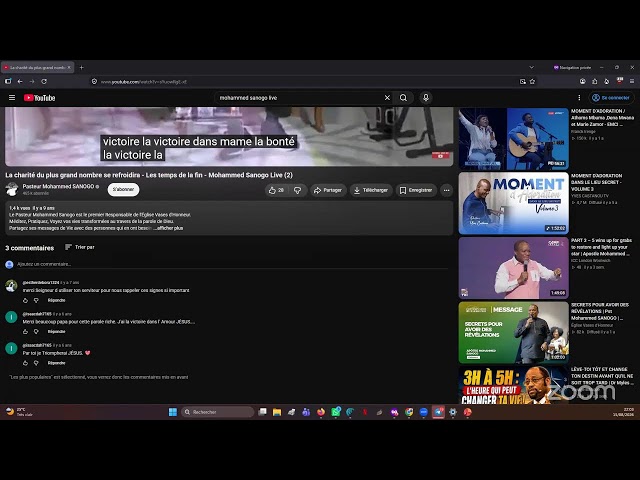Open Firefox from the taskbar

coord(321,412)
